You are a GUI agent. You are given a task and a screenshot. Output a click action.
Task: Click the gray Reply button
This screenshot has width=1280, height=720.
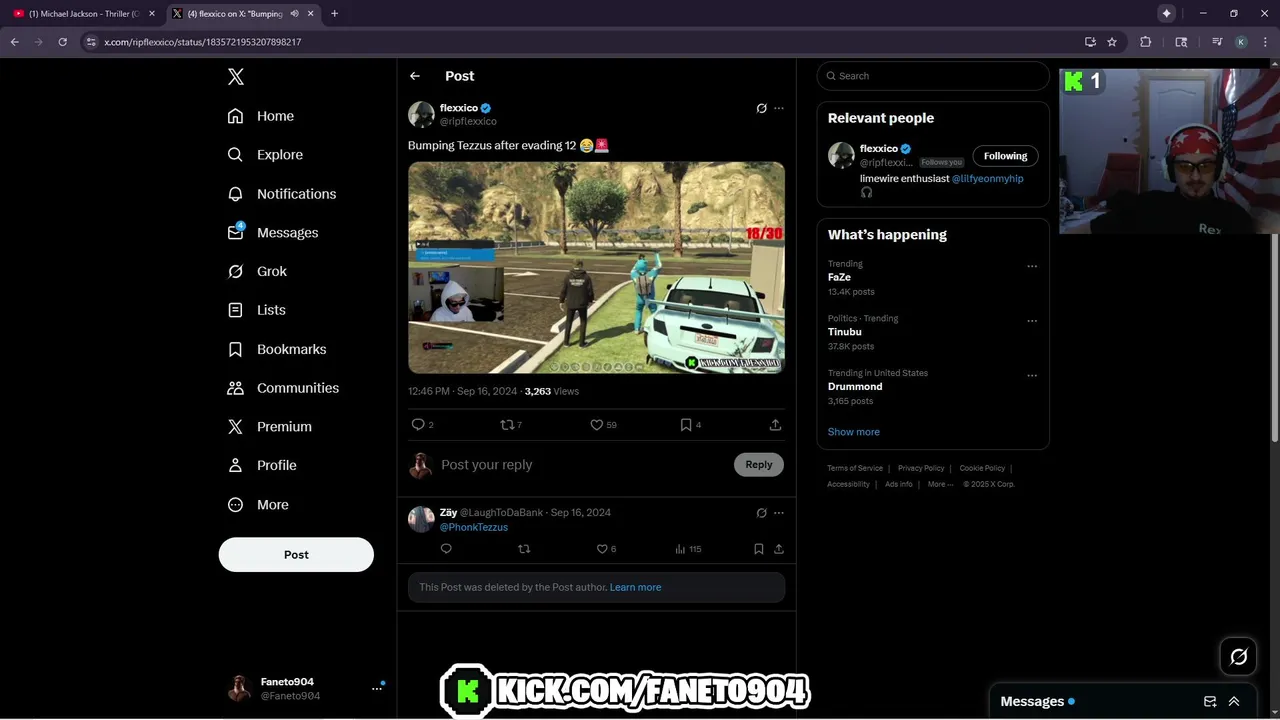click(759, 464)
